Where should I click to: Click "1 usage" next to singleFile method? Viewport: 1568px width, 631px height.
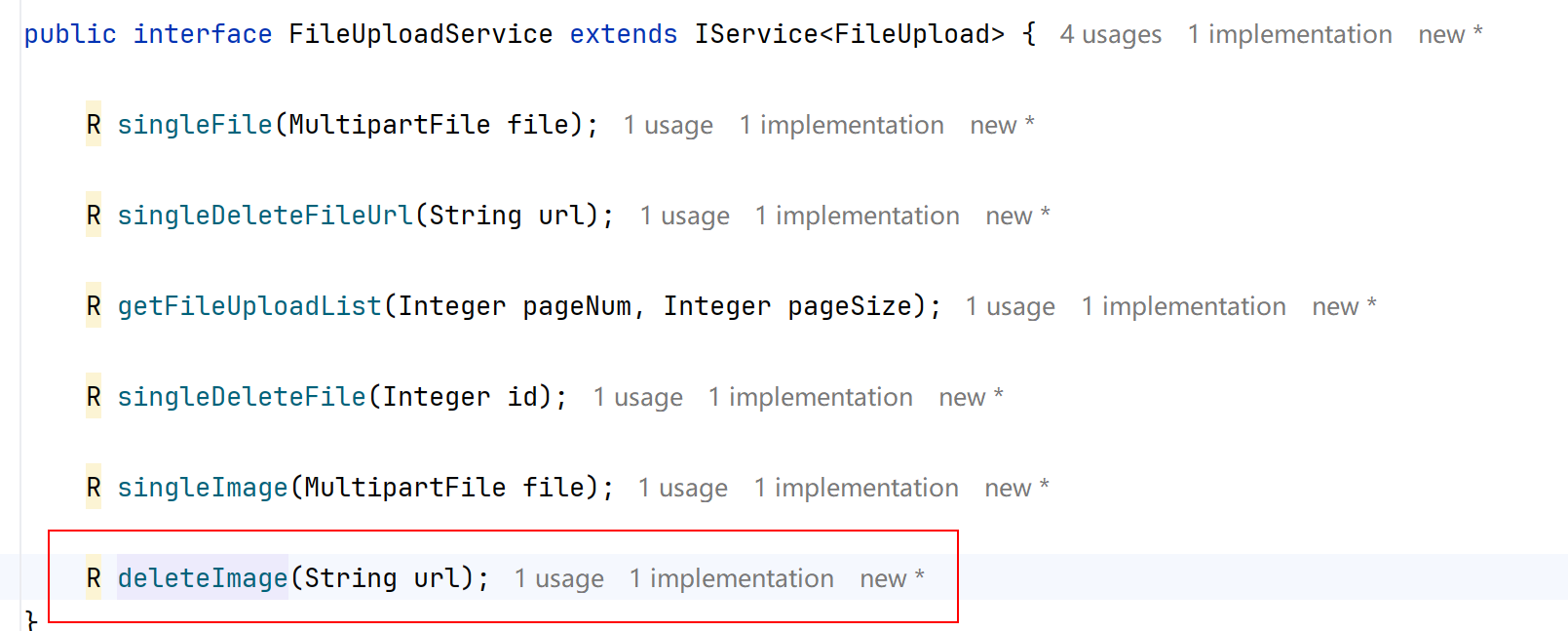[x=668, y=126]
